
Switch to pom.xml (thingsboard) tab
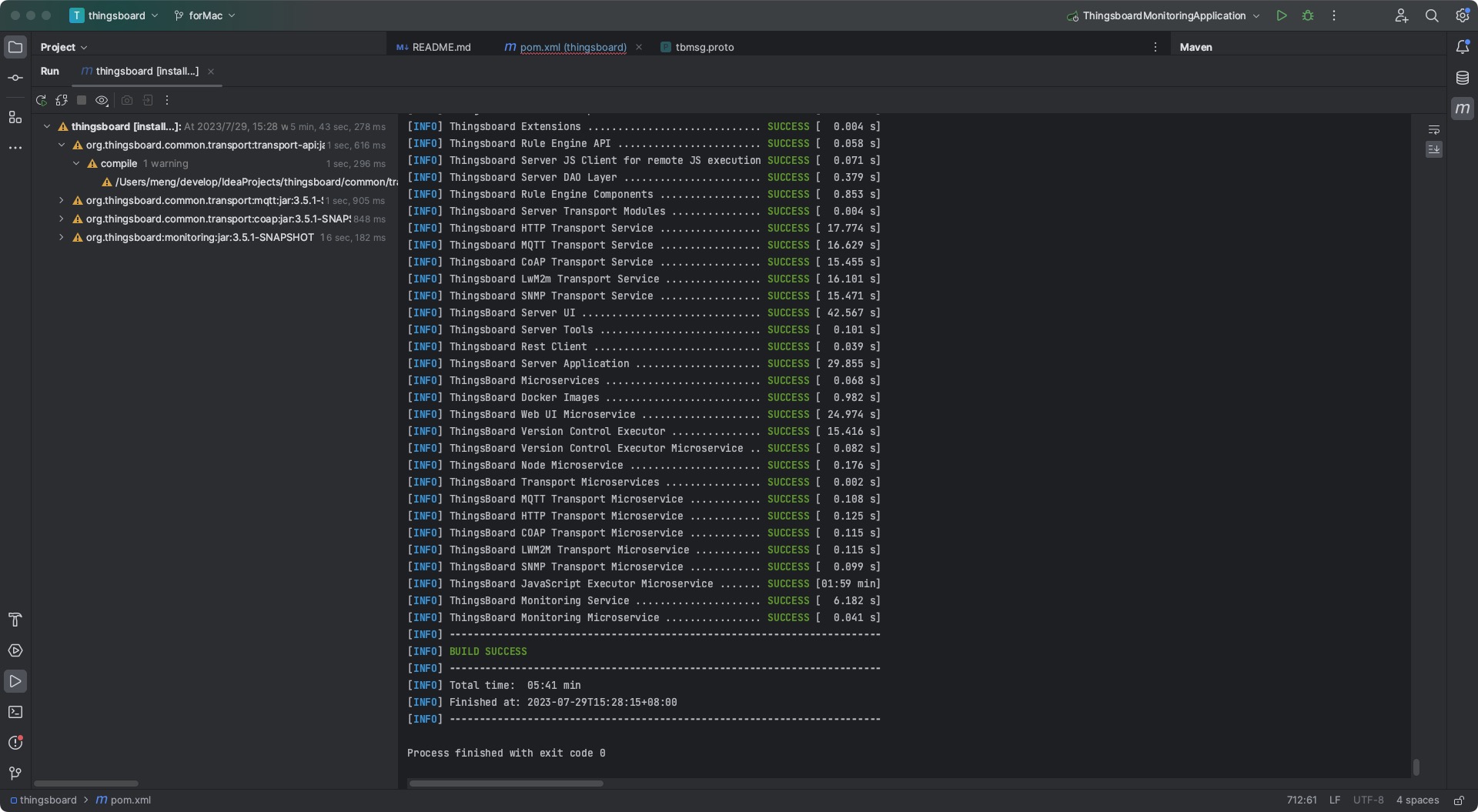click(566, 47)
